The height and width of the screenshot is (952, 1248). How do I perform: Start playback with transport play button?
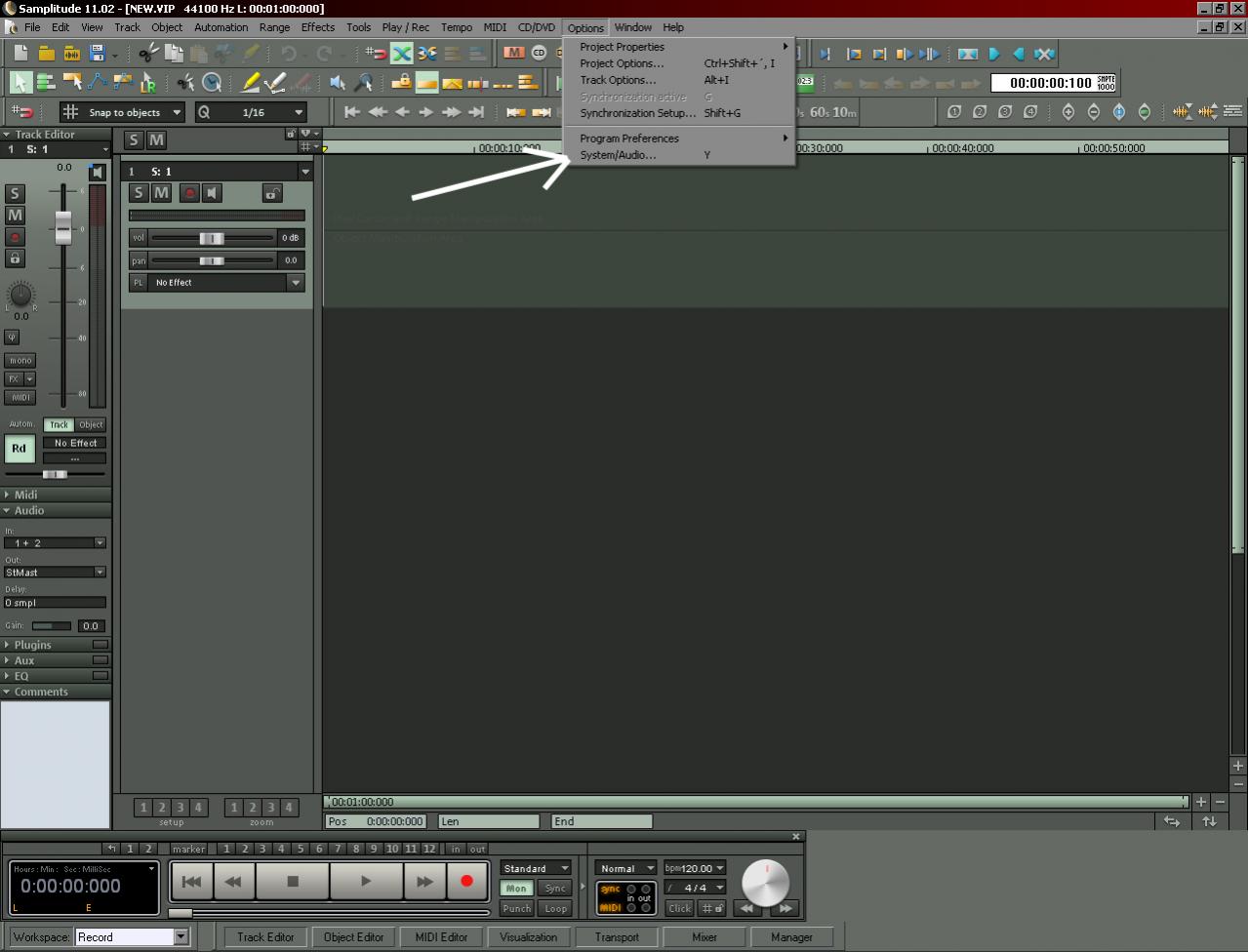(x=366, y=882)
